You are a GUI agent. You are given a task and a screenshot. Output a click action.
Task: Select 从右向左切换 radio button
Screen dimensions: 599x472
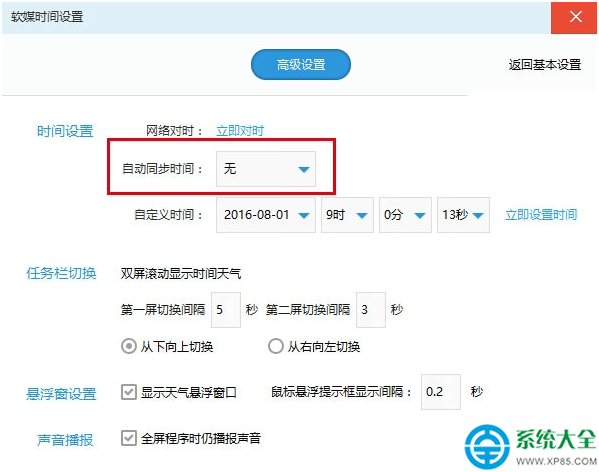coord(275,346)
